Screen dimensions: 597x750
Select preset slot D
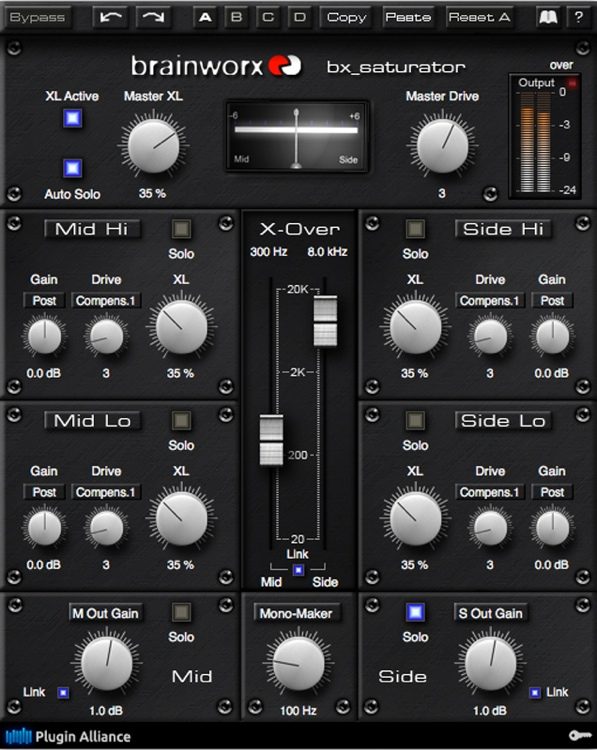(x=299, y=17)
